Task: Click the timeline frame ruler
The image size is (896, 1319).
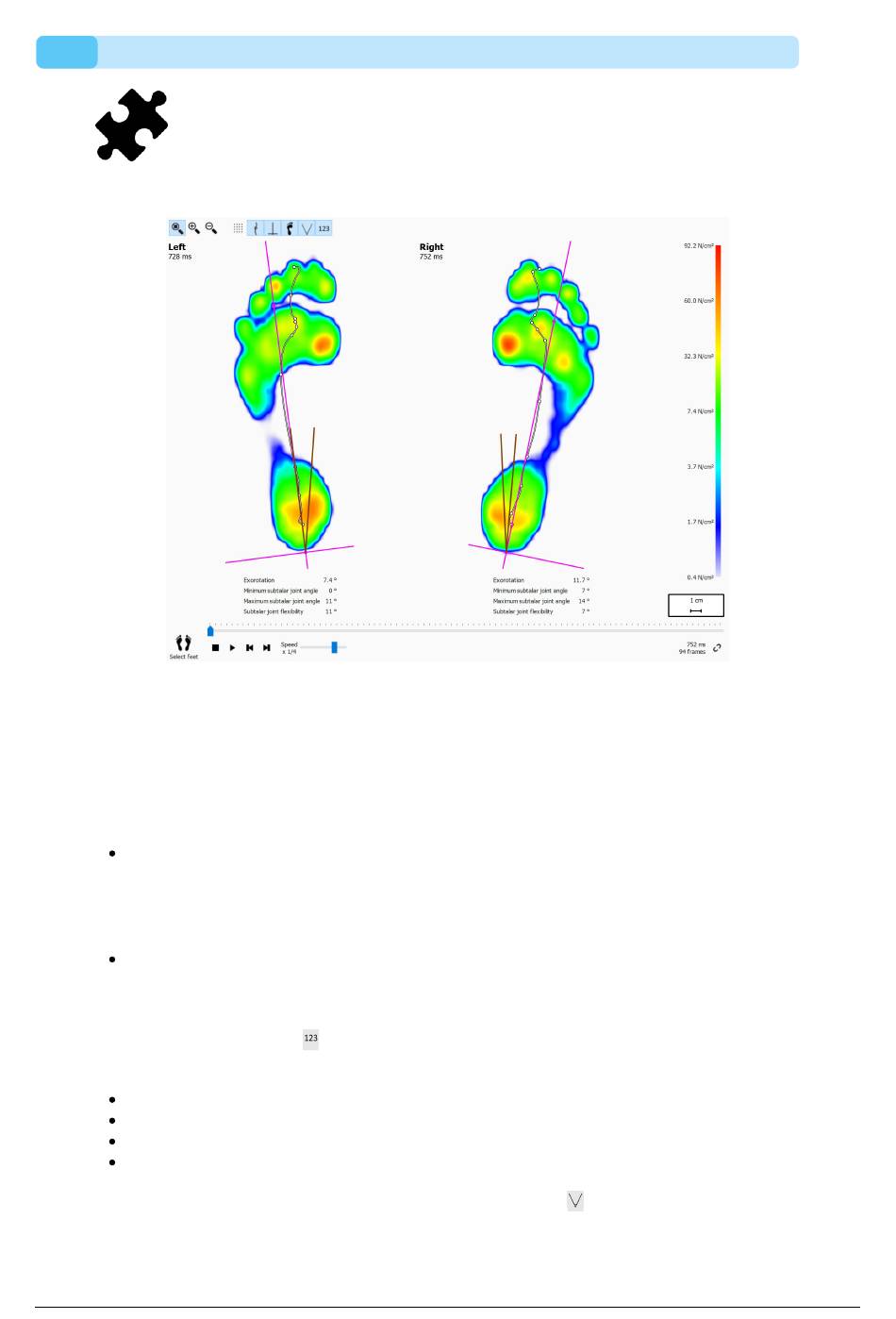Action: pyautogui.click(x=466, y=626)
